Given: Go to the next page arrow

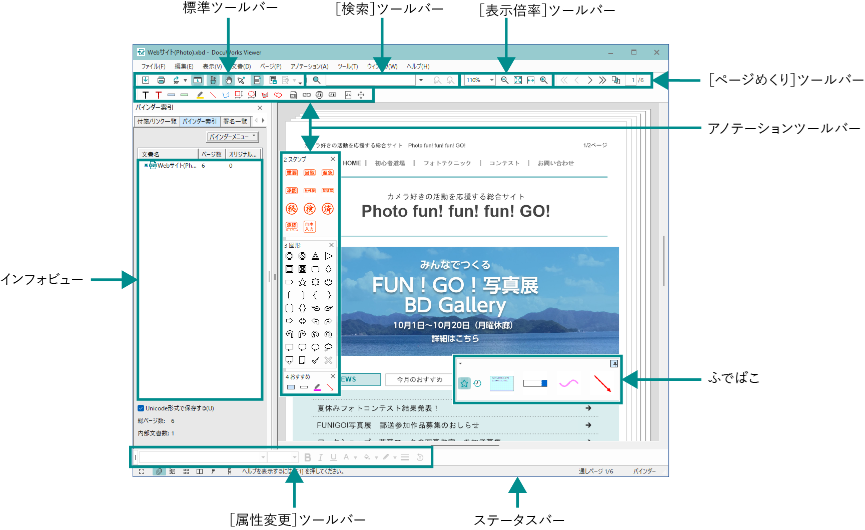Looking at the screenshot, I should pos(590,80).
